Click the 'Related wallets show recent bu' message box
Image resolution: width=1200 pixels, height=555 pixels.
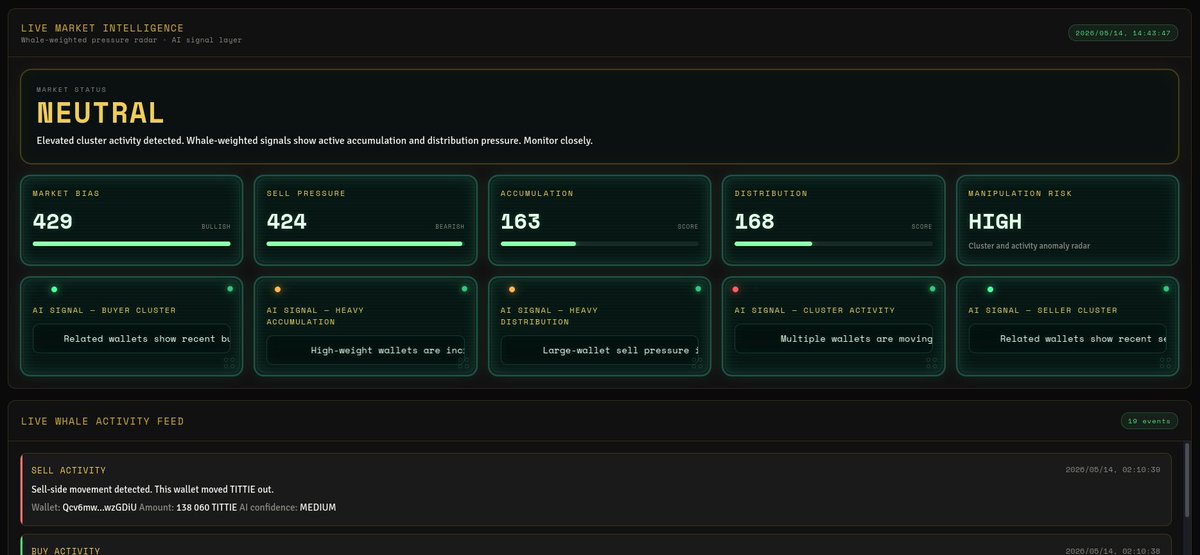click(x=132, y=338)
